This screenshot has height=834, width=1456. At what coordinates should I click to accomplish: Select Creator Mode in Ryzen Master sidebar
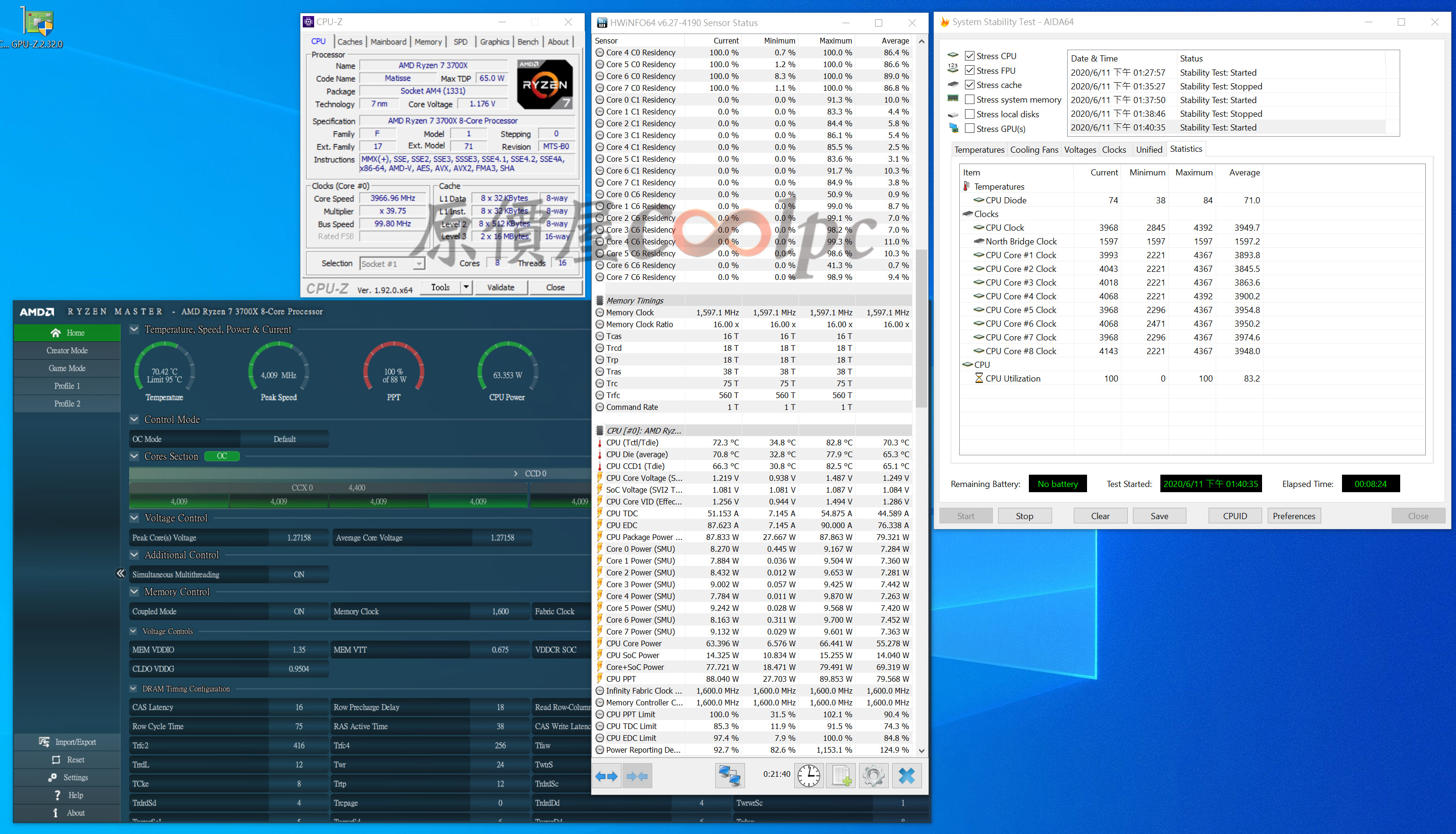[67, 350]
